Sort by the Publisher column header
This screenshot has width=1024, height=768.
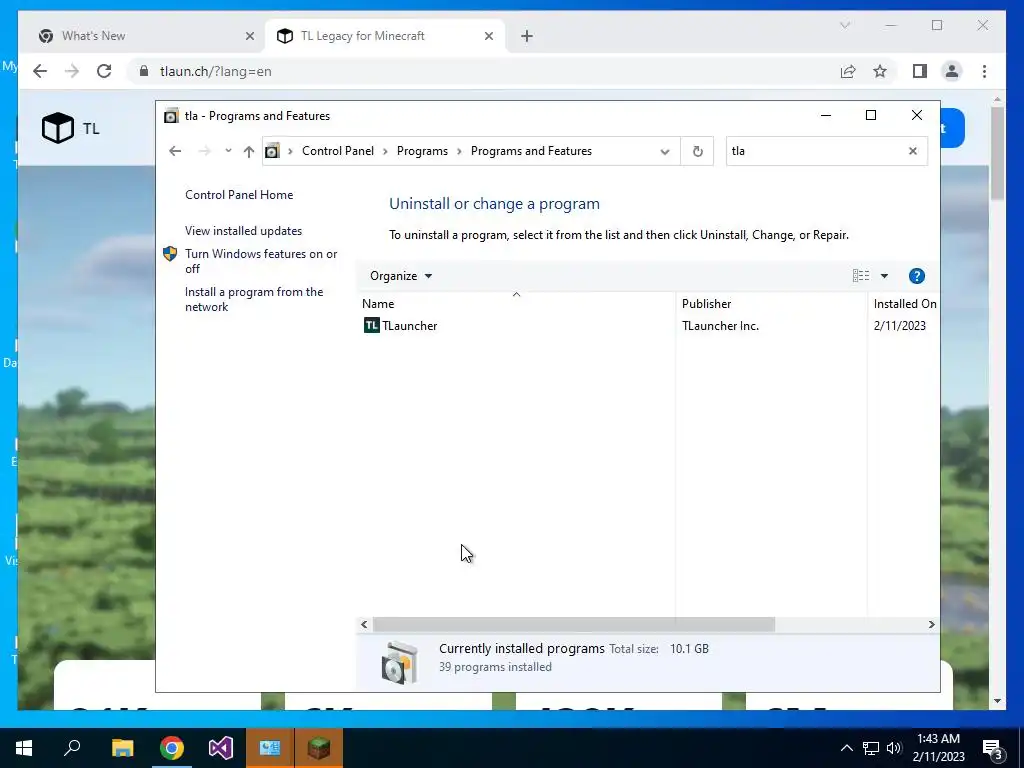(x=771, y=304)
